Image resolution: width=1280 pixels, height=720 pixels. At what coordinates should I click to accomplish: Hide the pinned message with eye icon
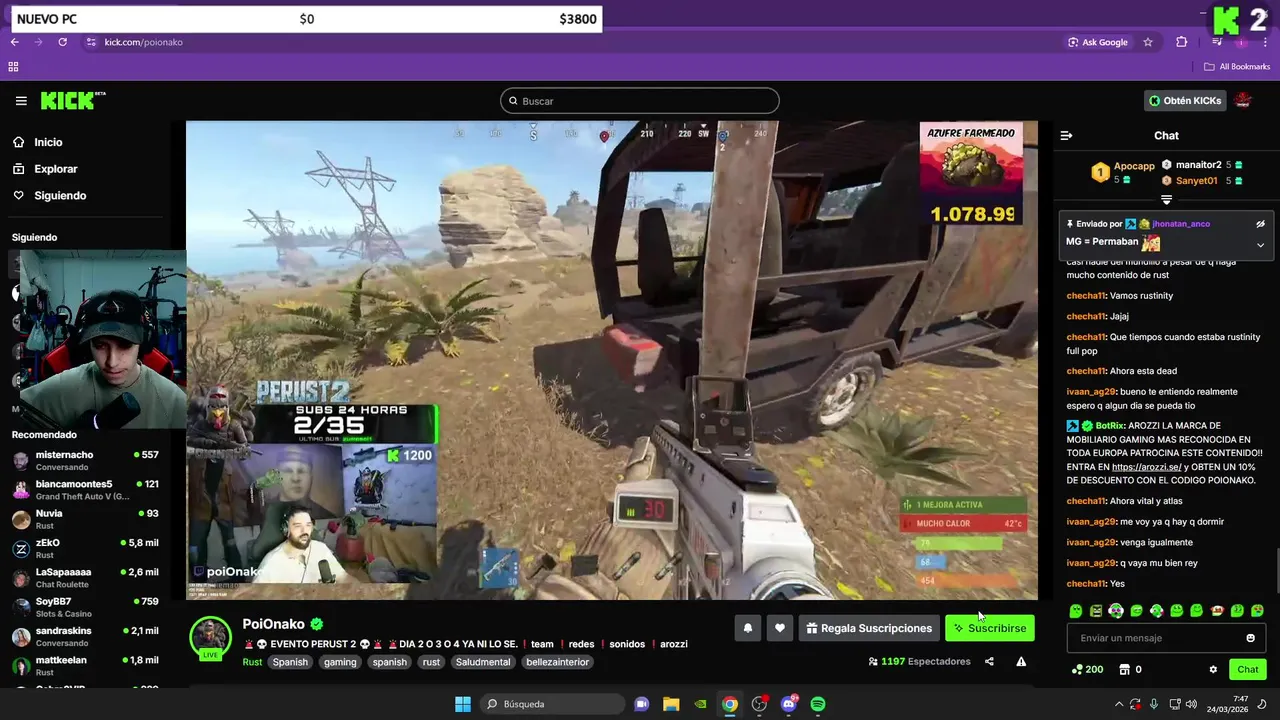click(1260, 224)
